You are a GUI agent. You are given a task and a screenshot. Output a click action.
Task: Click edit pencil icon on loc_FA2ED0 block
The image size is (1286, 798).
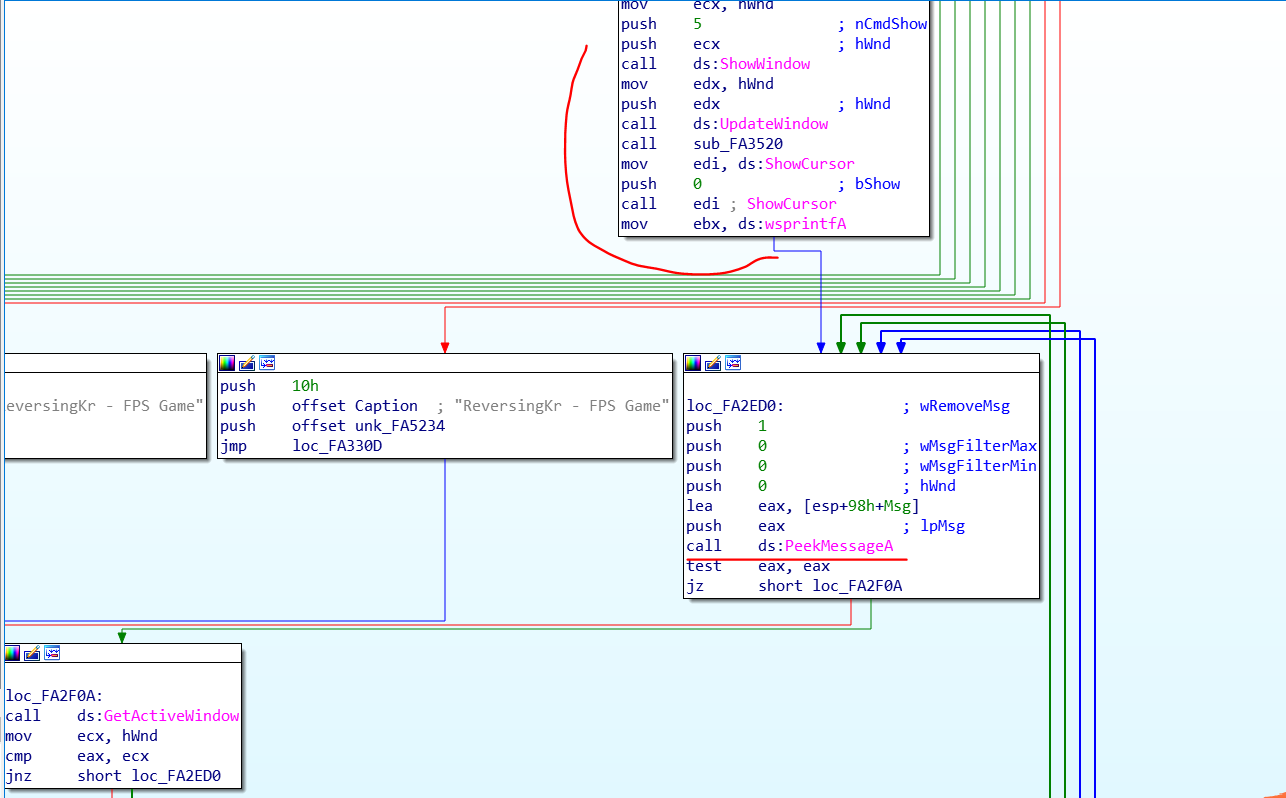[713, 363]
